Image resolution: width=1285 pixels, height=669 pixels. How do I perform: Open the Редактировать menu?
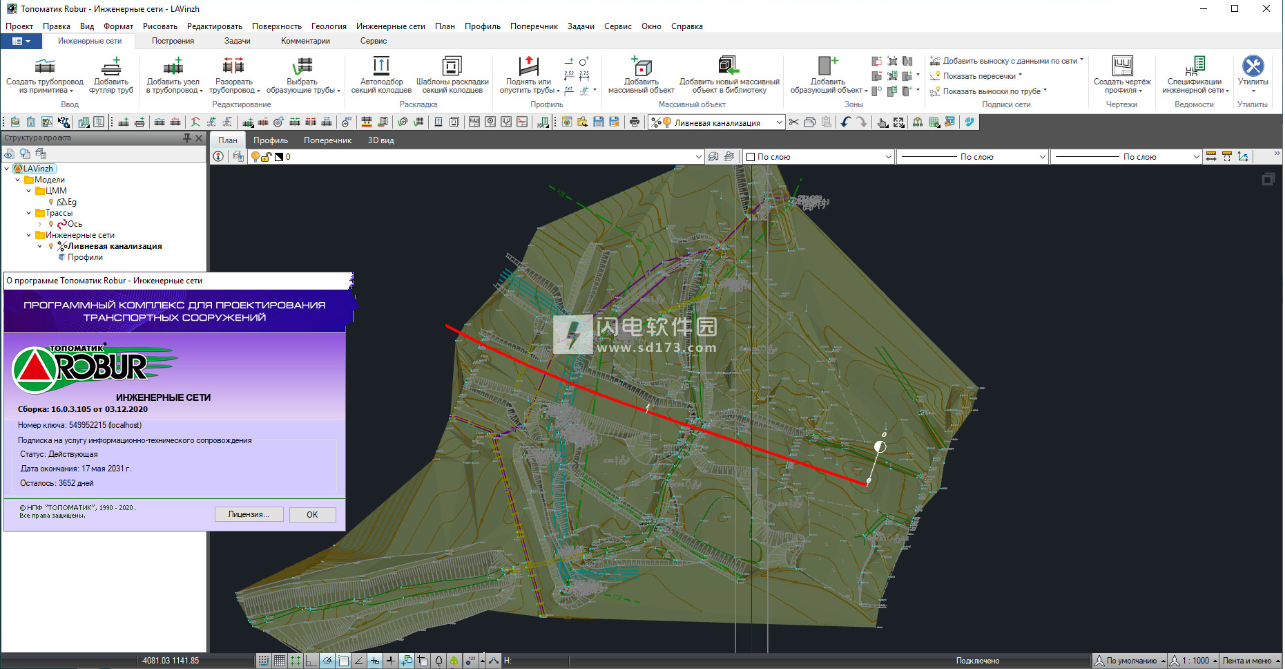point(213,25)
